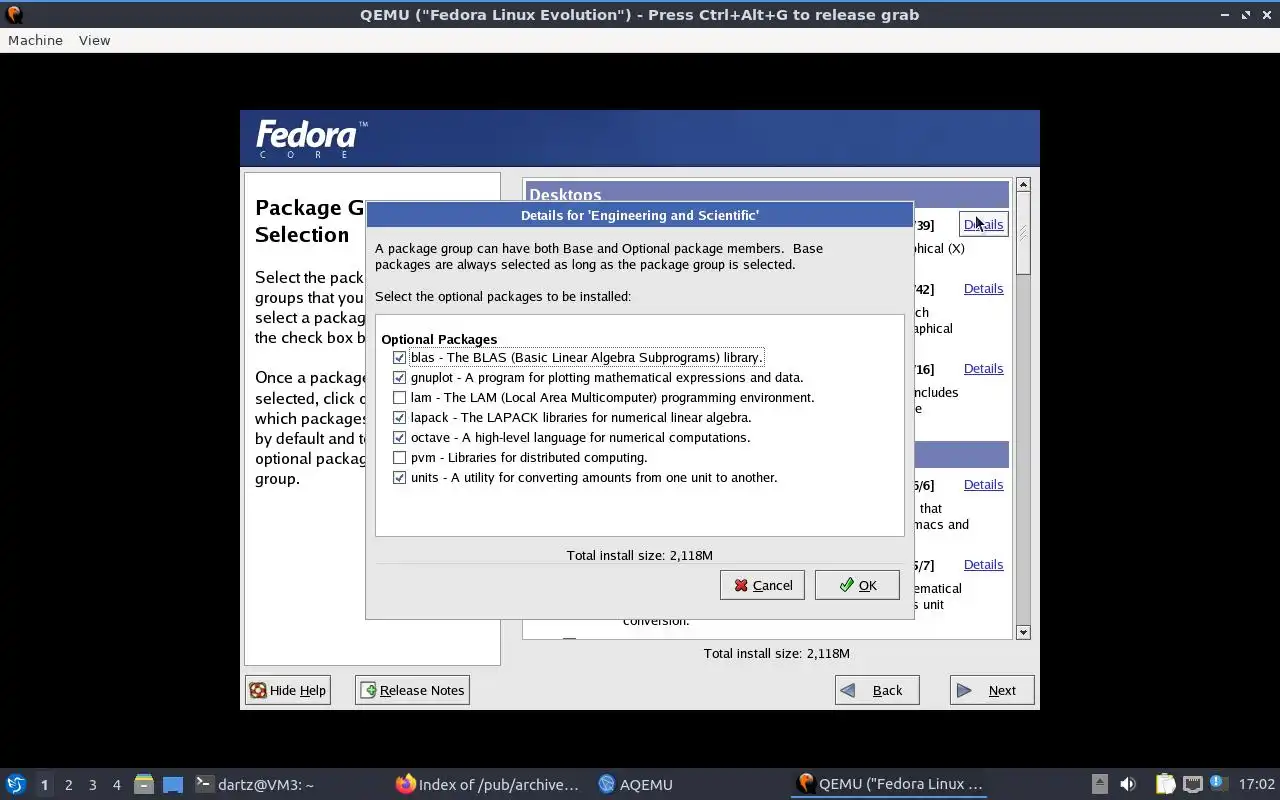Enable the pvm package checkbox
Viewport: 1280px width, 800px height.
[400, 457]
